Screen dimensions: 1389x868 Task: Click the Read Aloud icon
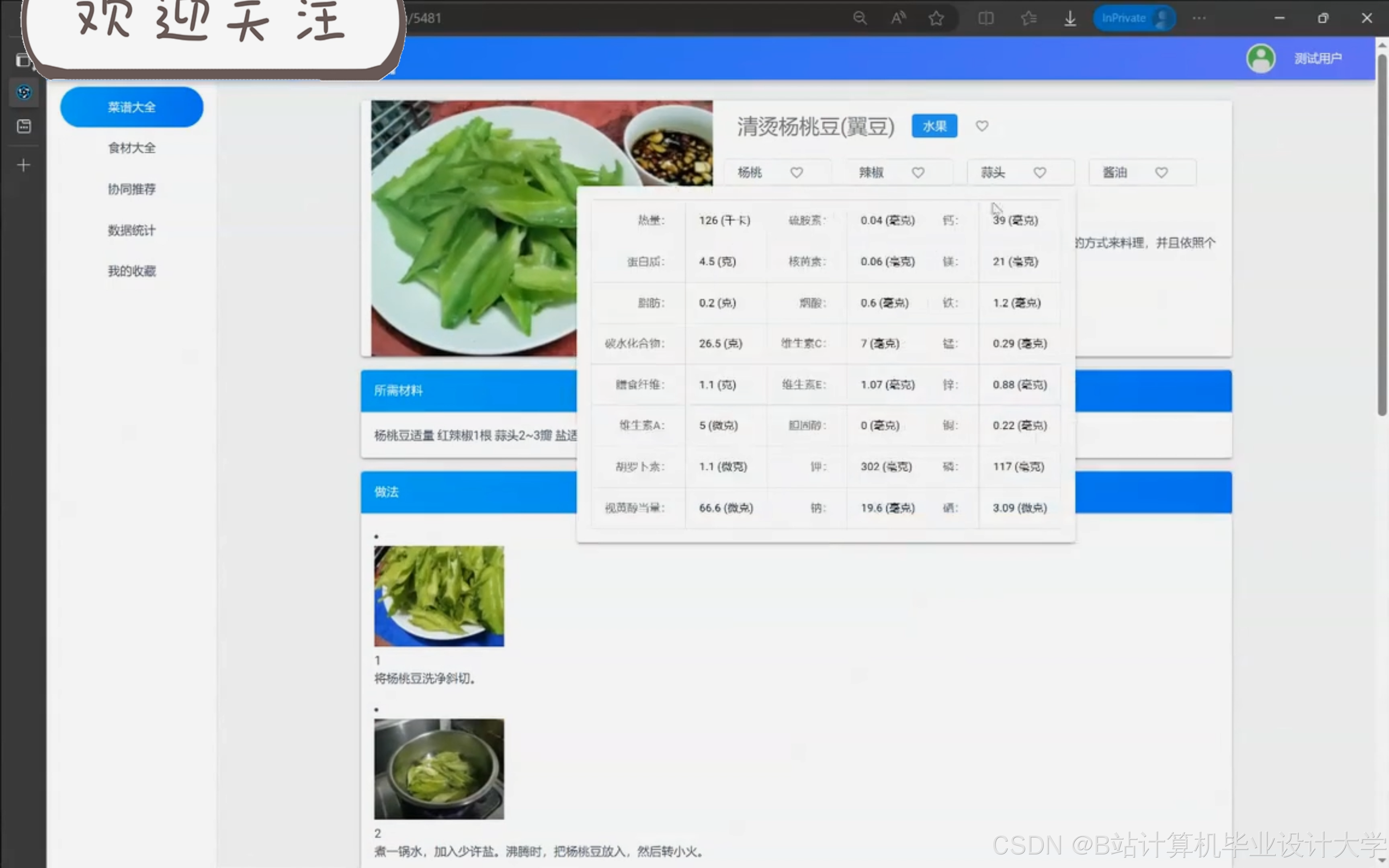[x=898, y=18]
